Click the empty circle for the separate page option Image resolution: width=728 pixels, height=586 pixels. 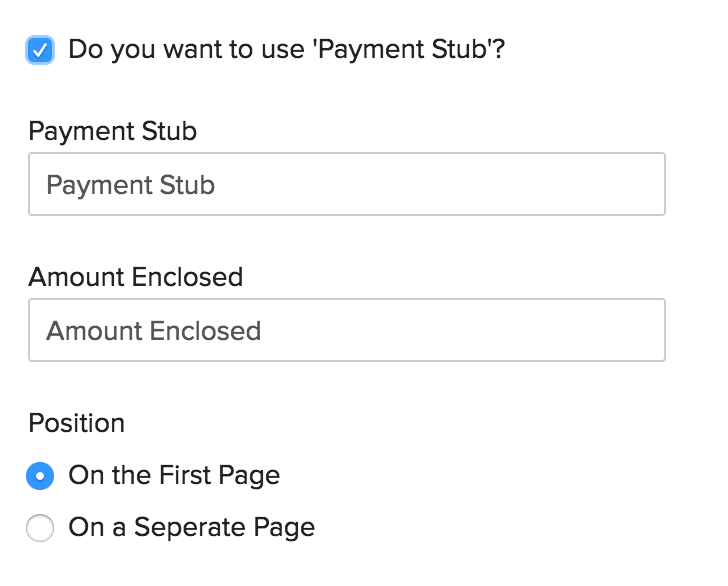tap(40, 527)
